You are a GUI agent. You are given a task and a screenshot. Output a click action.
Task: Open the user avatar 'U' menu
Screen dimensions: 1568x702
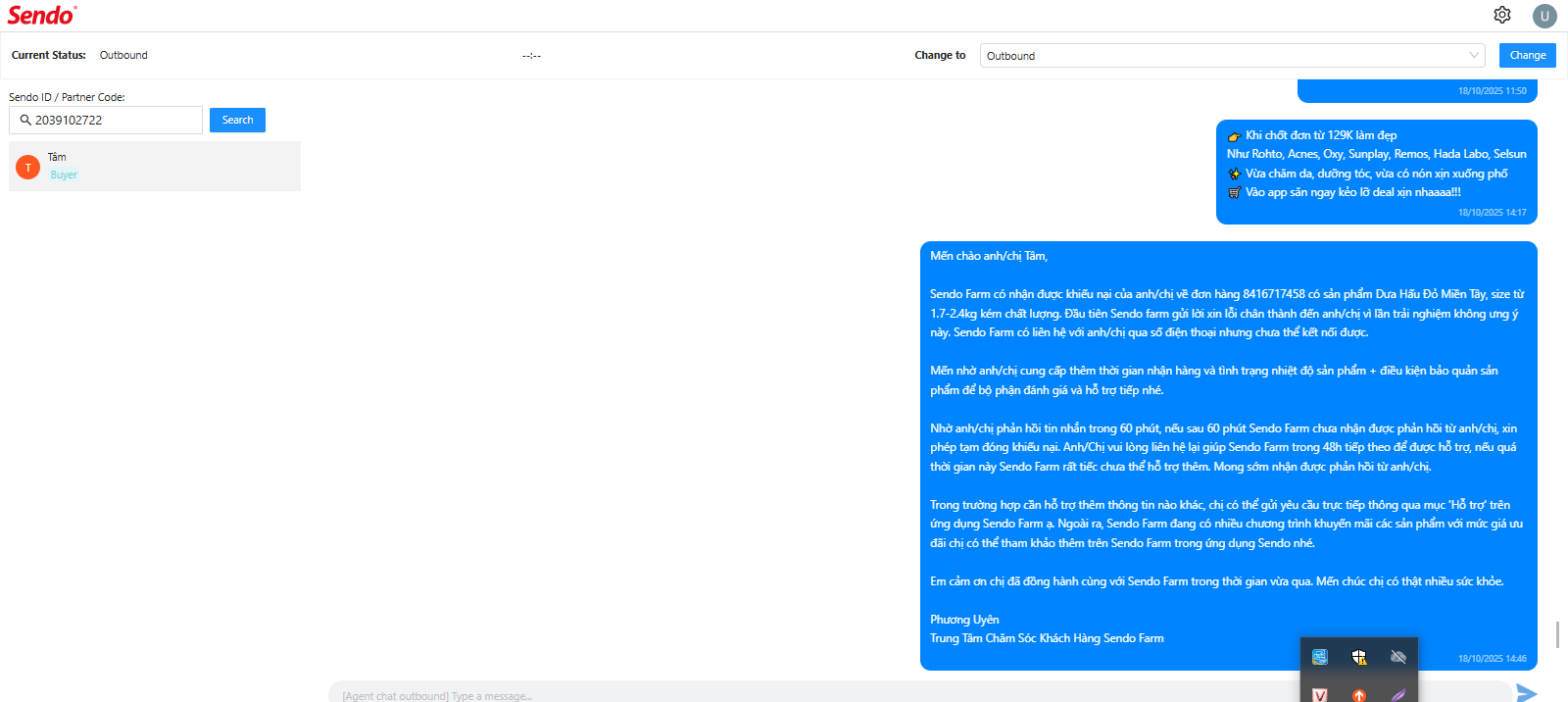[1545, 16]
